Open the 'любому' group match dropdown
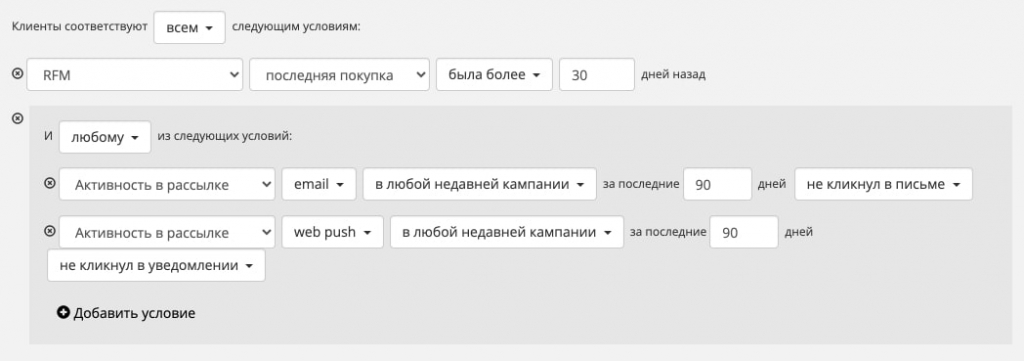Image resolution: width=1024 pixels, height=361 pixels. 105,137
